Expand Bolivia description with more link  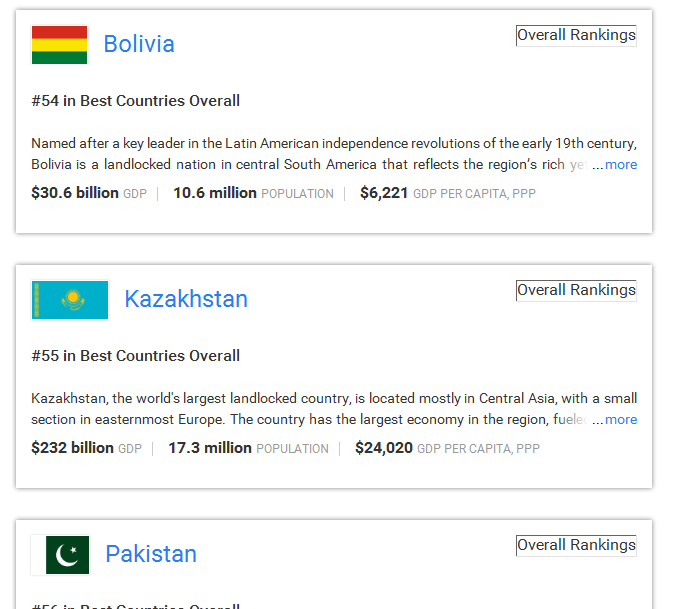pos(621,165)
